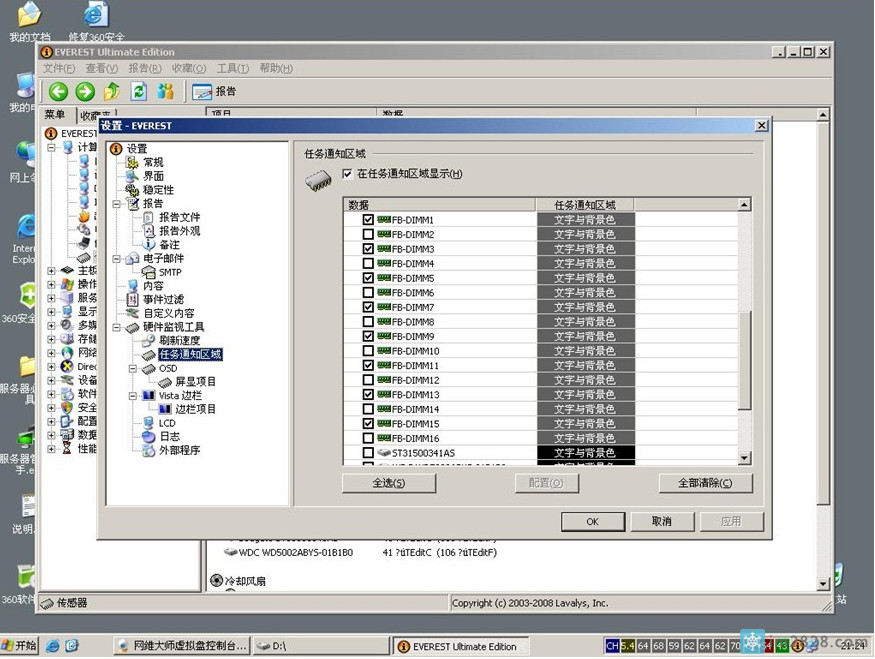Collapse the 硬件监视工具 tree node
Viewport: 875px width, 659px height.
[116, 327]
